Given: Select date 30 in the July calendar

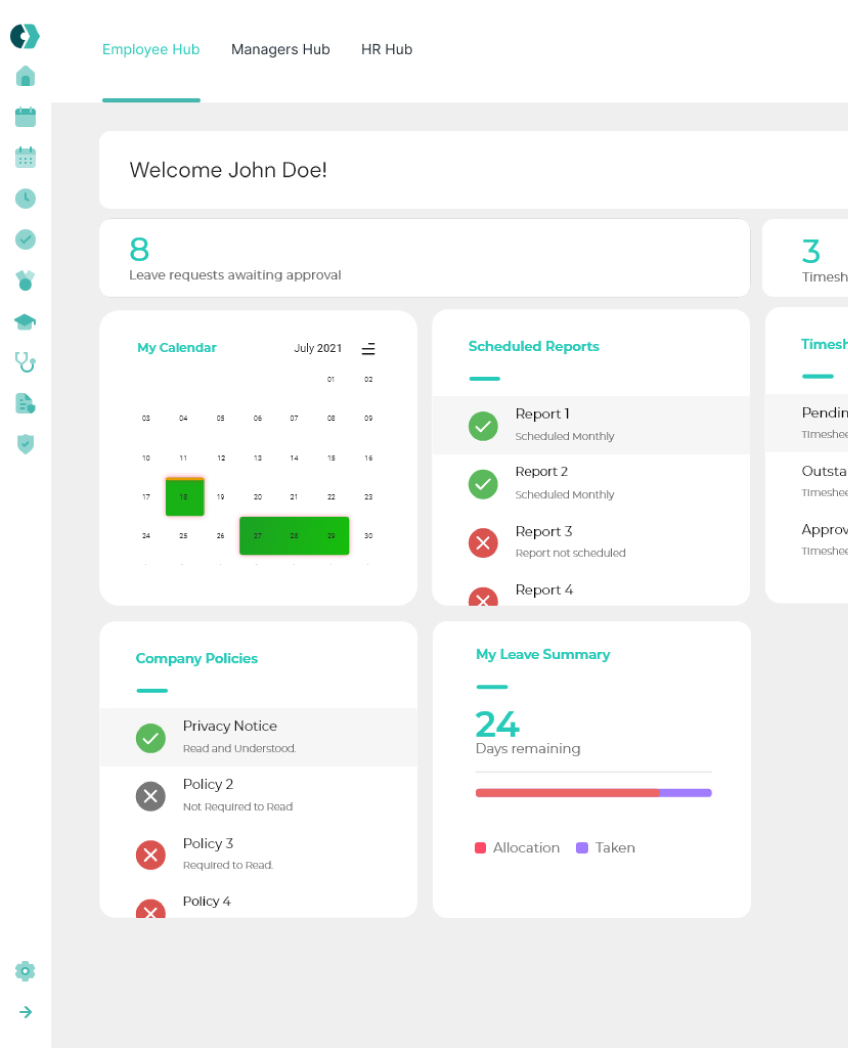Looking at the screenshot, I should tap(368, 536).
